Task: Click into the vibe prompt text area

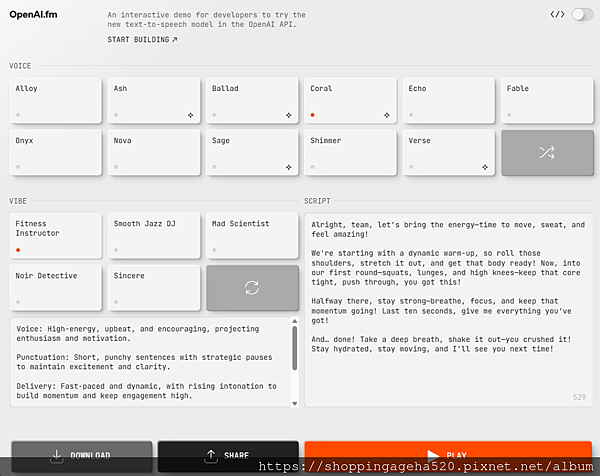Action: point(150,362)
